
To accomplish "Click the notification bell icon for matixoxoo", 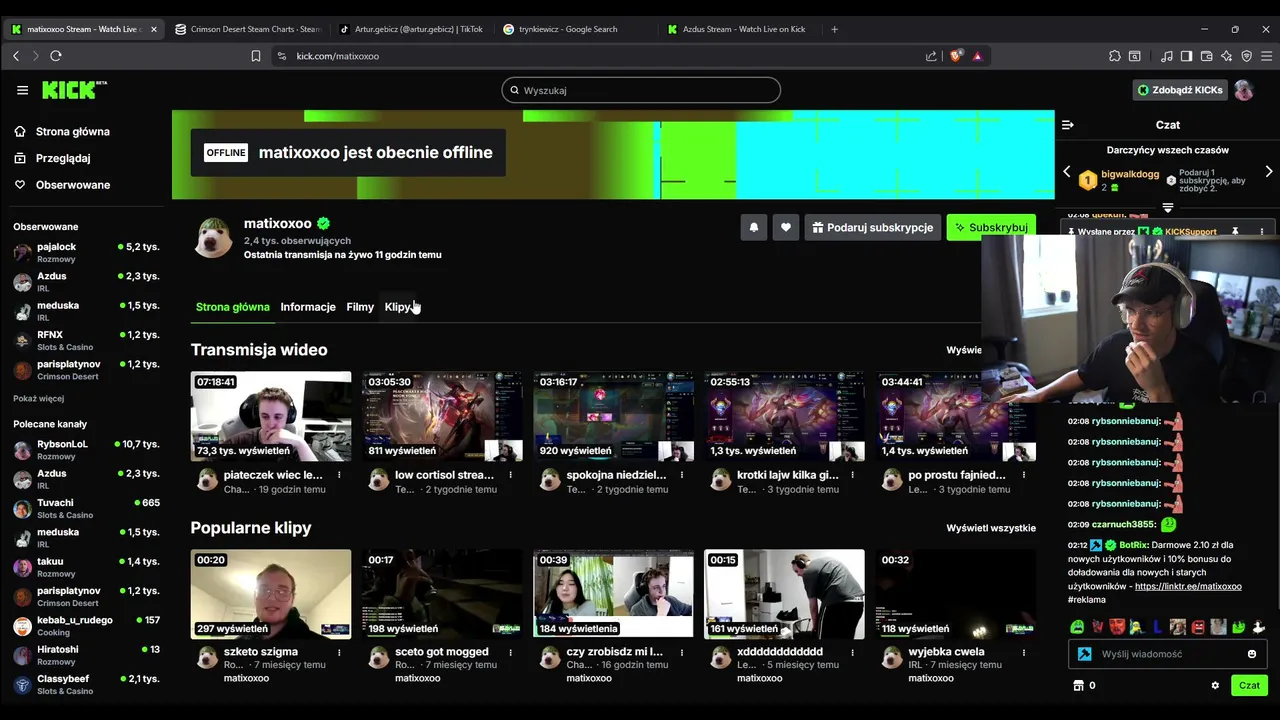I will 754,228.
